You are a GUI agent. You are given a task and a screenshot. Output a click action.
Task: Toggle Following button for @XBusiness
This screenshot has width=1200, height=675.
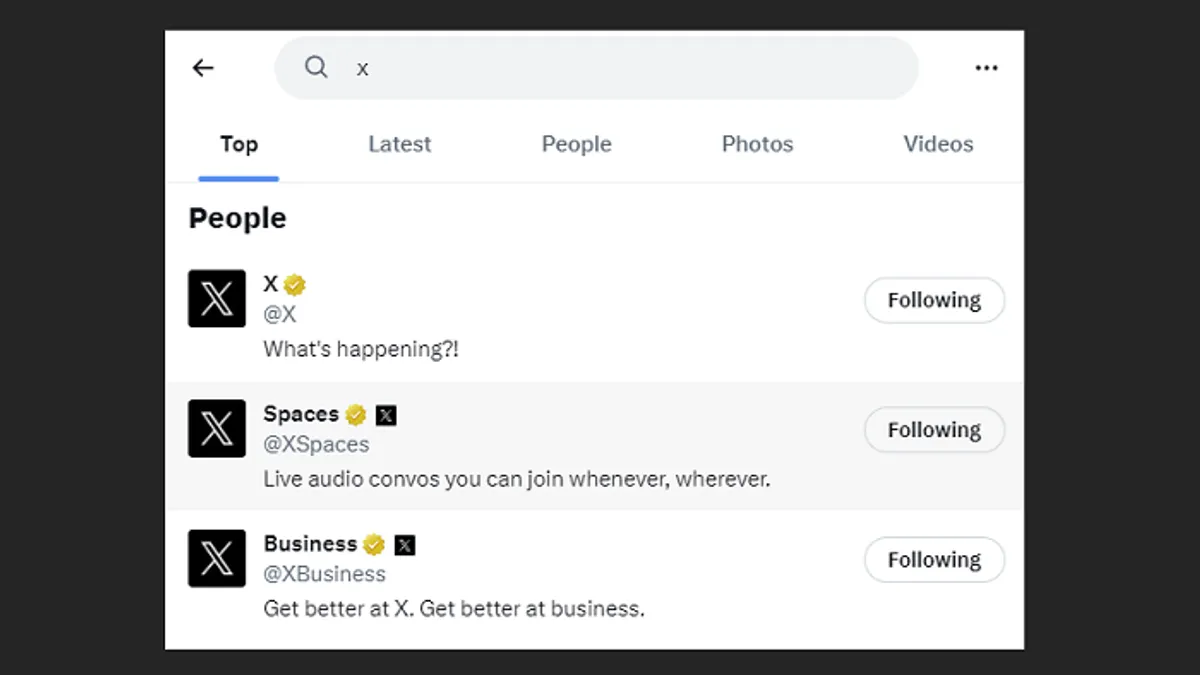click(x=934, y=560)
